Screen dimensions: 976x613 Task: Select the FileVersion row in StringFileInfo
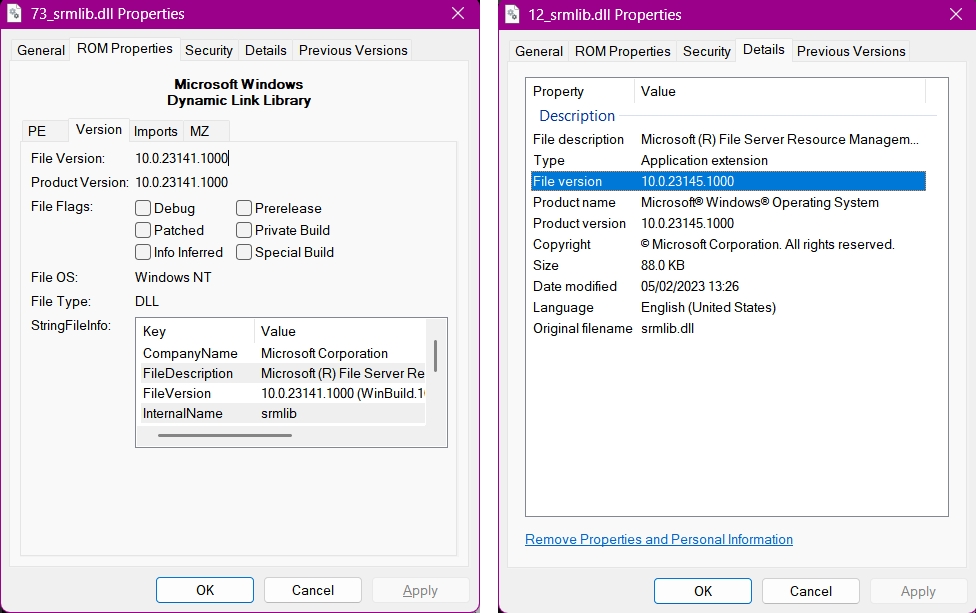point(283,393)
